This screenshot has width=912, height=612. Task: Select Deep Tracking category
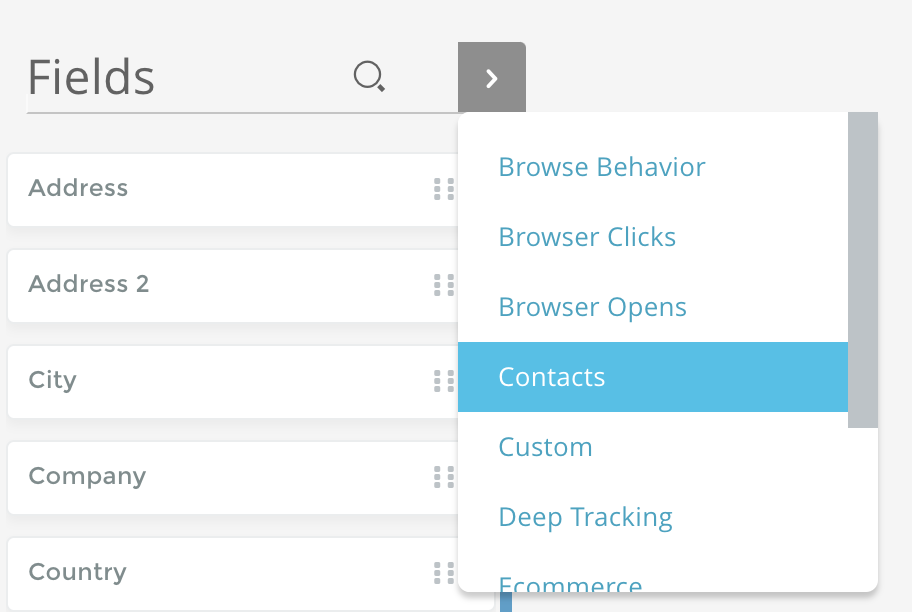pos(585,517)
